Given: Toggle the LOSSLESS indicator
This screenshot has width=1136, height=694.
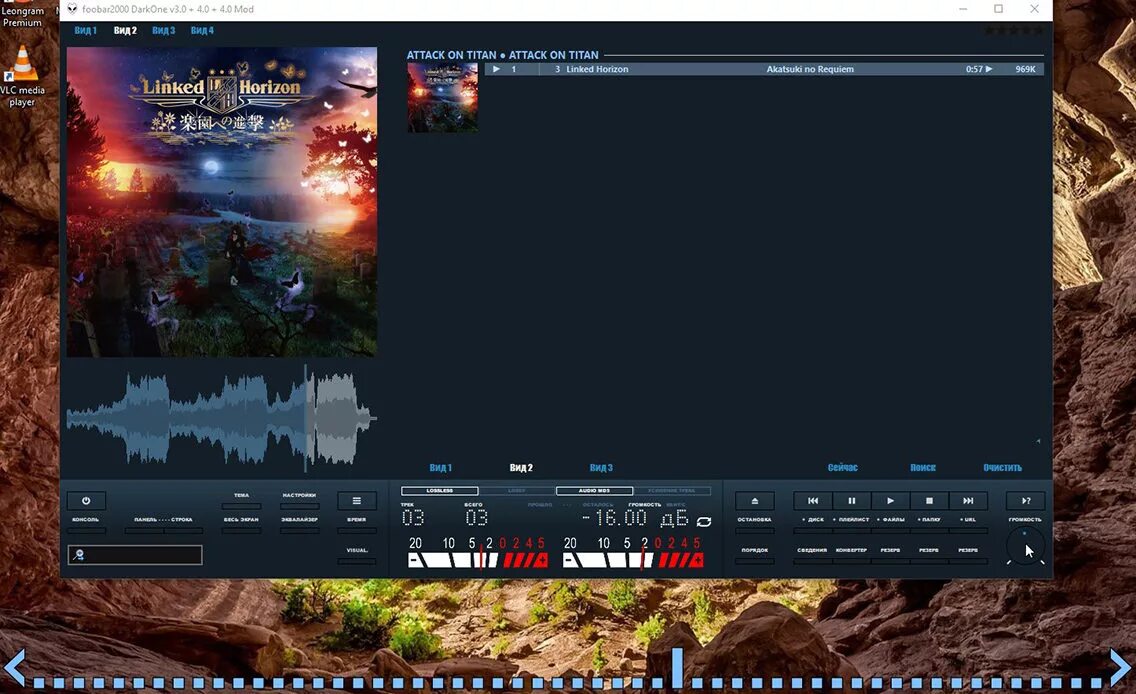Looking at the screenshot, I should tap(440, 490).
